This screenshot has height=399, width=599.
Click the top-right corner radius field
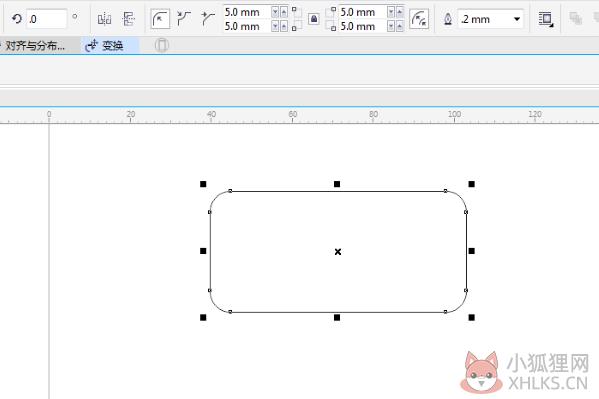[363, 12]
